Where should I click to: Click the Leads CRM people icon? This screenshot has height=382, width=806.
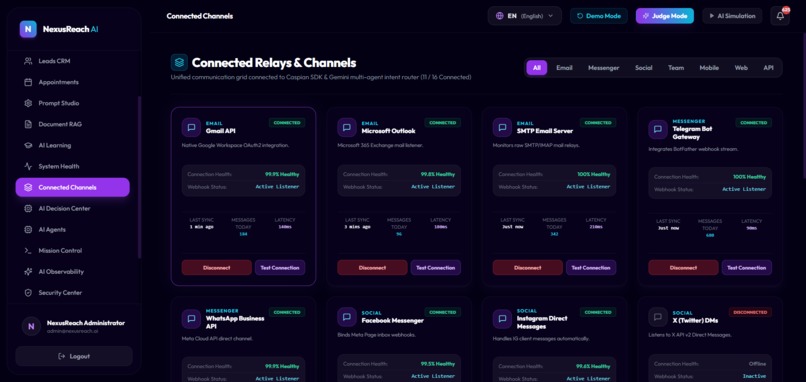point(28,61)
